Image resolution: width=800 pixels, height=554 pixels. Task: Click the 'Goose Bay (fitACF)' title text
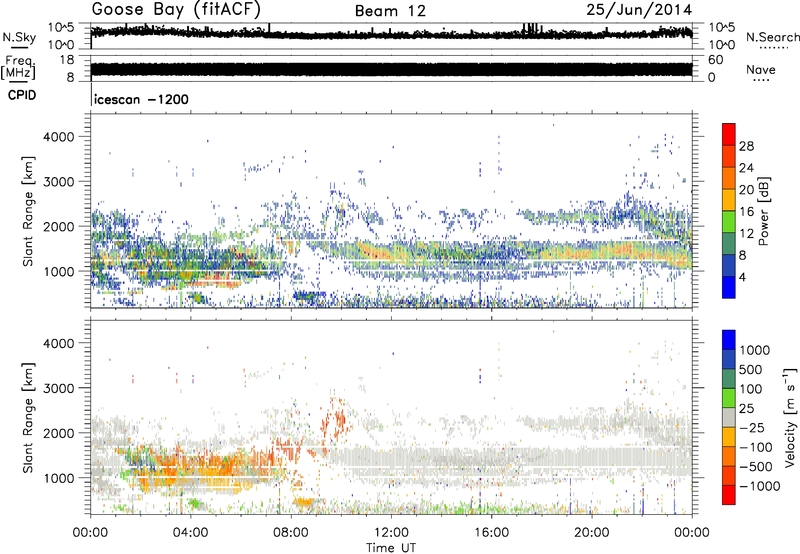(x=176, y=9)
